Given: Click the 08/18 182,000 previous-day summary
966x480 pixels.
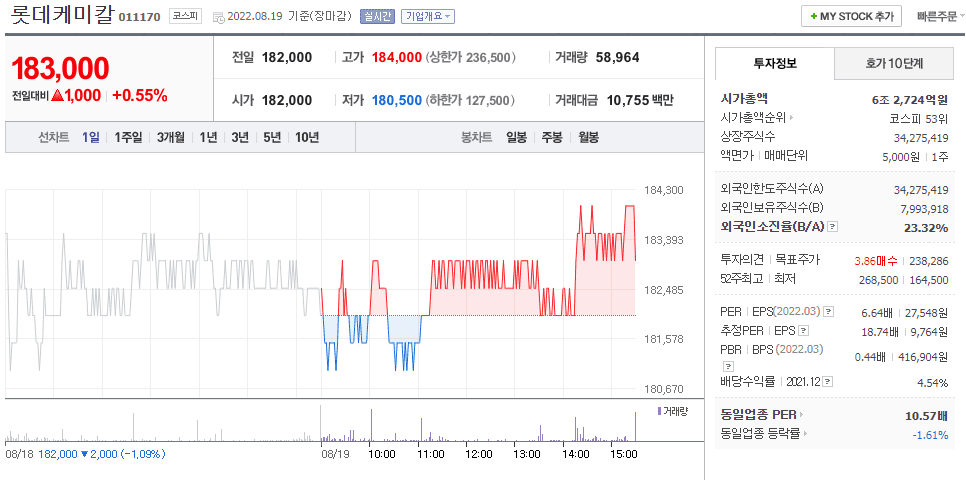Looking at the screenshot, I should coord(85,454).
